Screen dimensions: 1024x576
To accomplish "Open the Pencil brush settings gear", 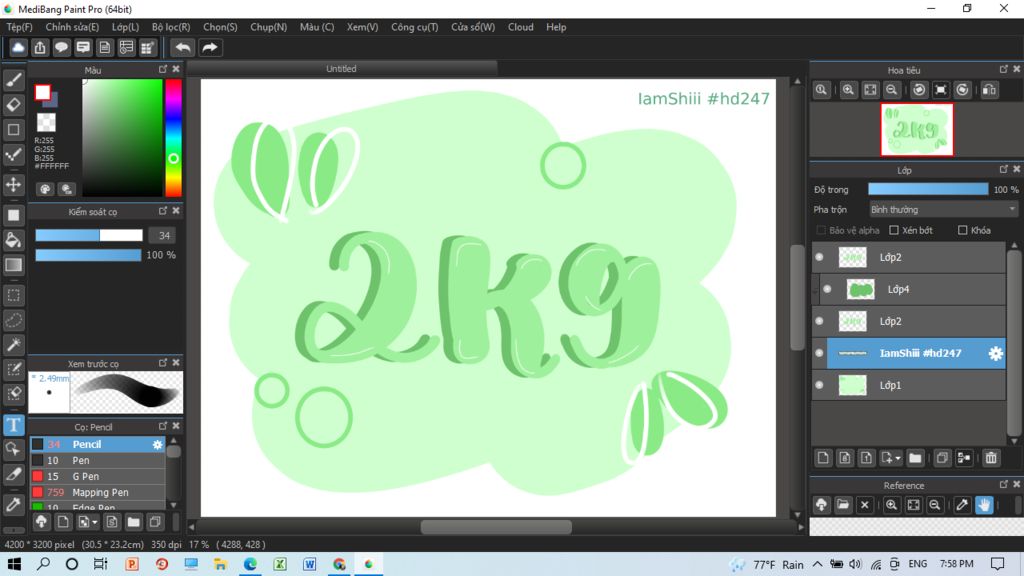I will click(x=157, y=444).
